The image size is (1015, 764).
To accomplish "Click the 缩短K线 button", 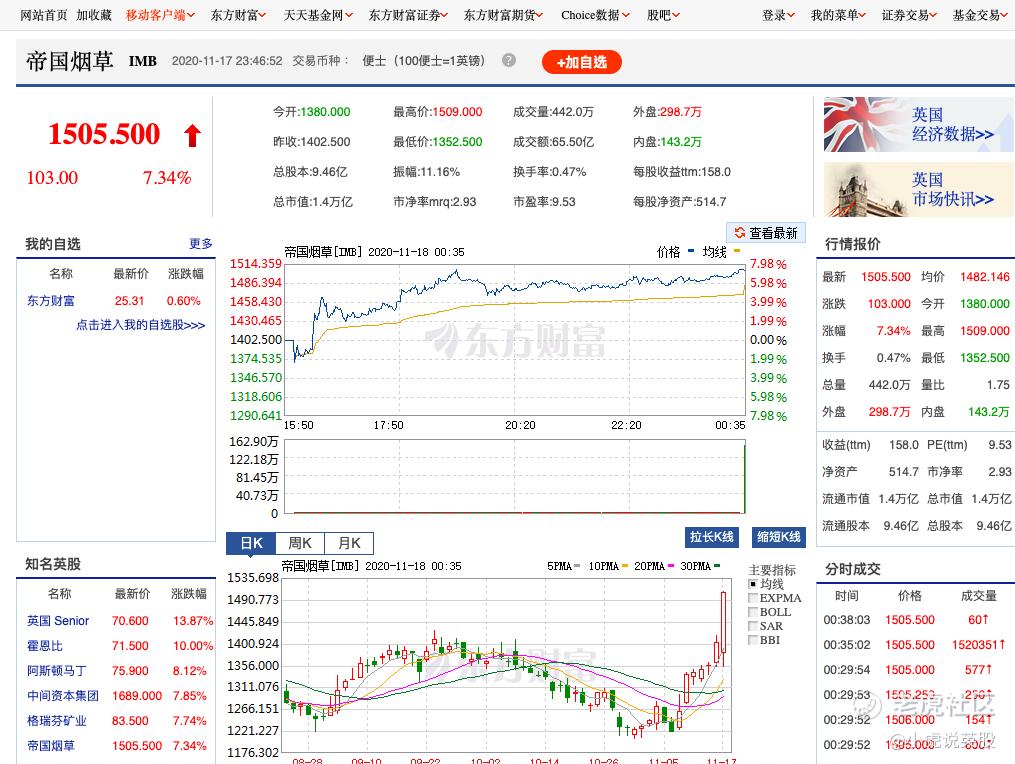I will click(779, 537).
